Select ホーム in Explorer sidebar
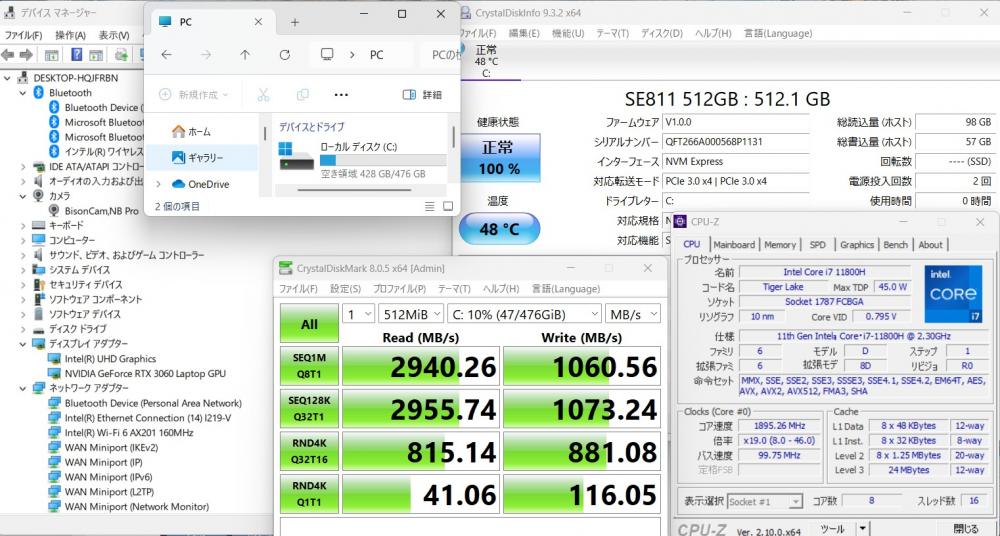This screenshot has height=536, width=1000. pyautogui.click(x=202, y=131)
